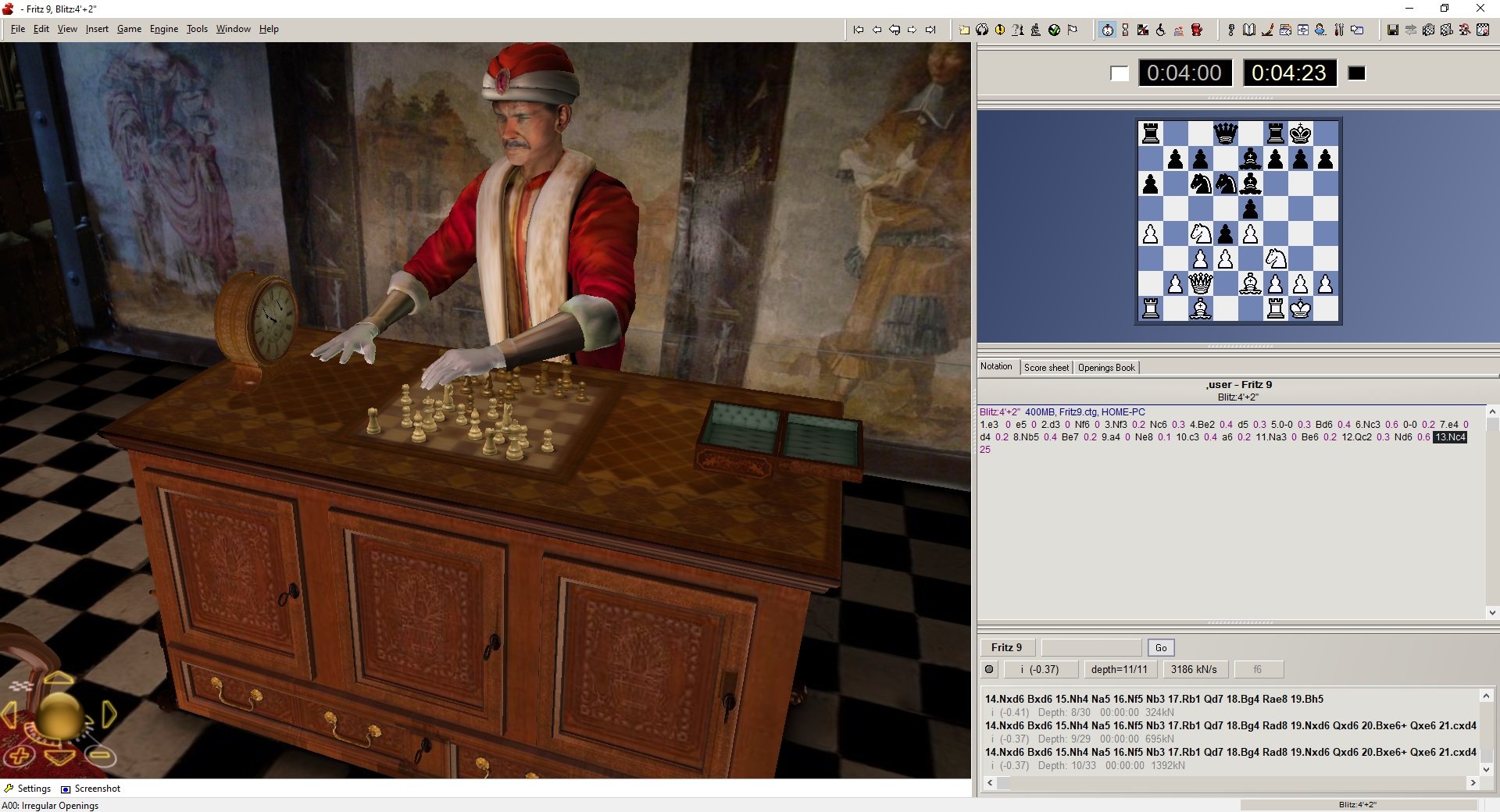The height and width of the screenshot is (812, 1500).
Task: Jump to start of game arrow
Action: [x=859, y=30]
